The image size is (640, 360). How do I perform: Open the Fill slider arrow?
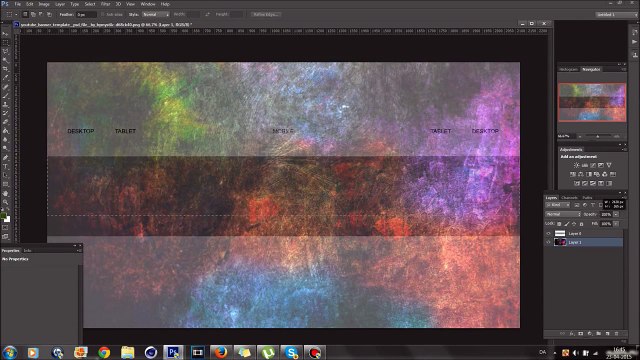(616, 224)
